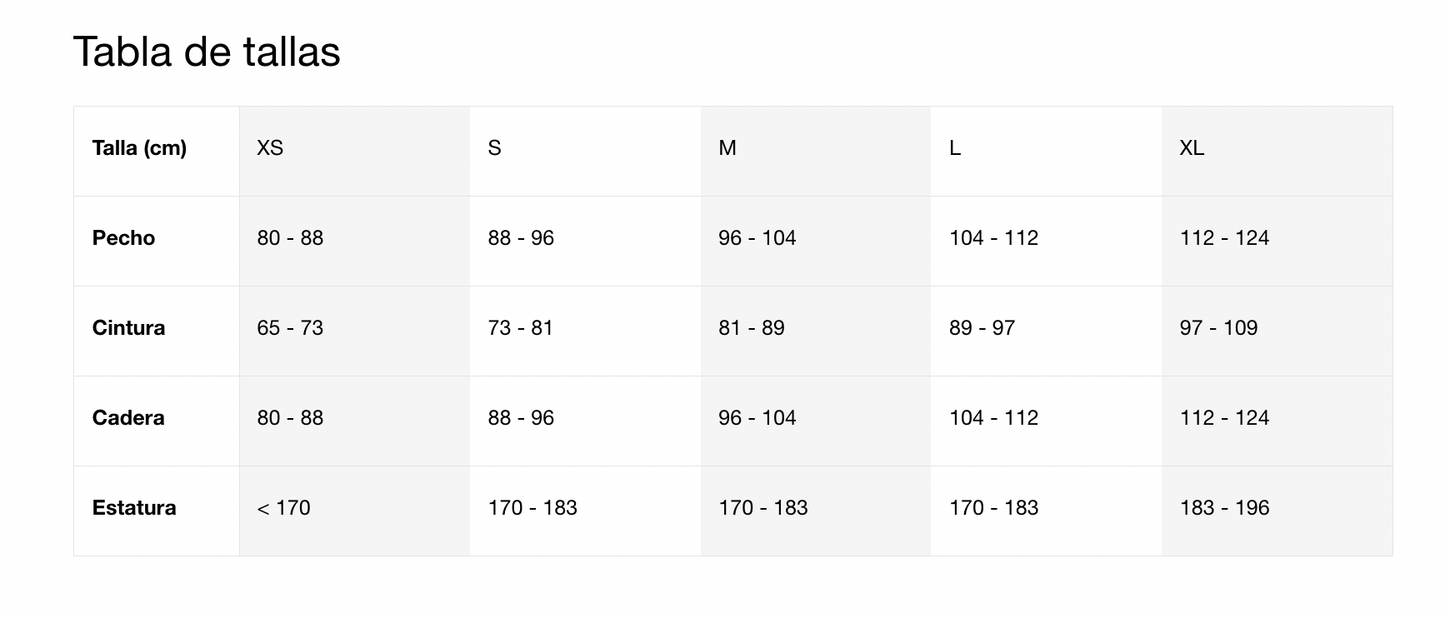Select the M size column header
Image resolution: width=1445 pixels, height=618 pixels.
pos(727,148)
